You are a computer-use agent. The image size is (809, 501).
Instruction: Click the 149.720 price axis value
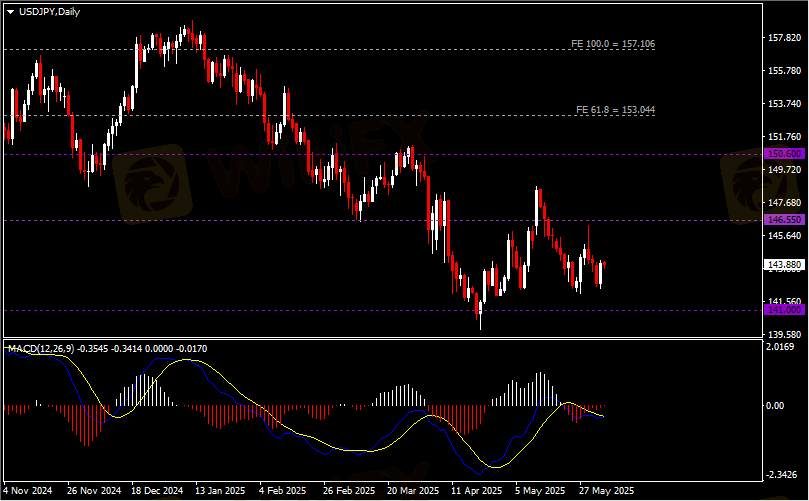click(785, 170)
